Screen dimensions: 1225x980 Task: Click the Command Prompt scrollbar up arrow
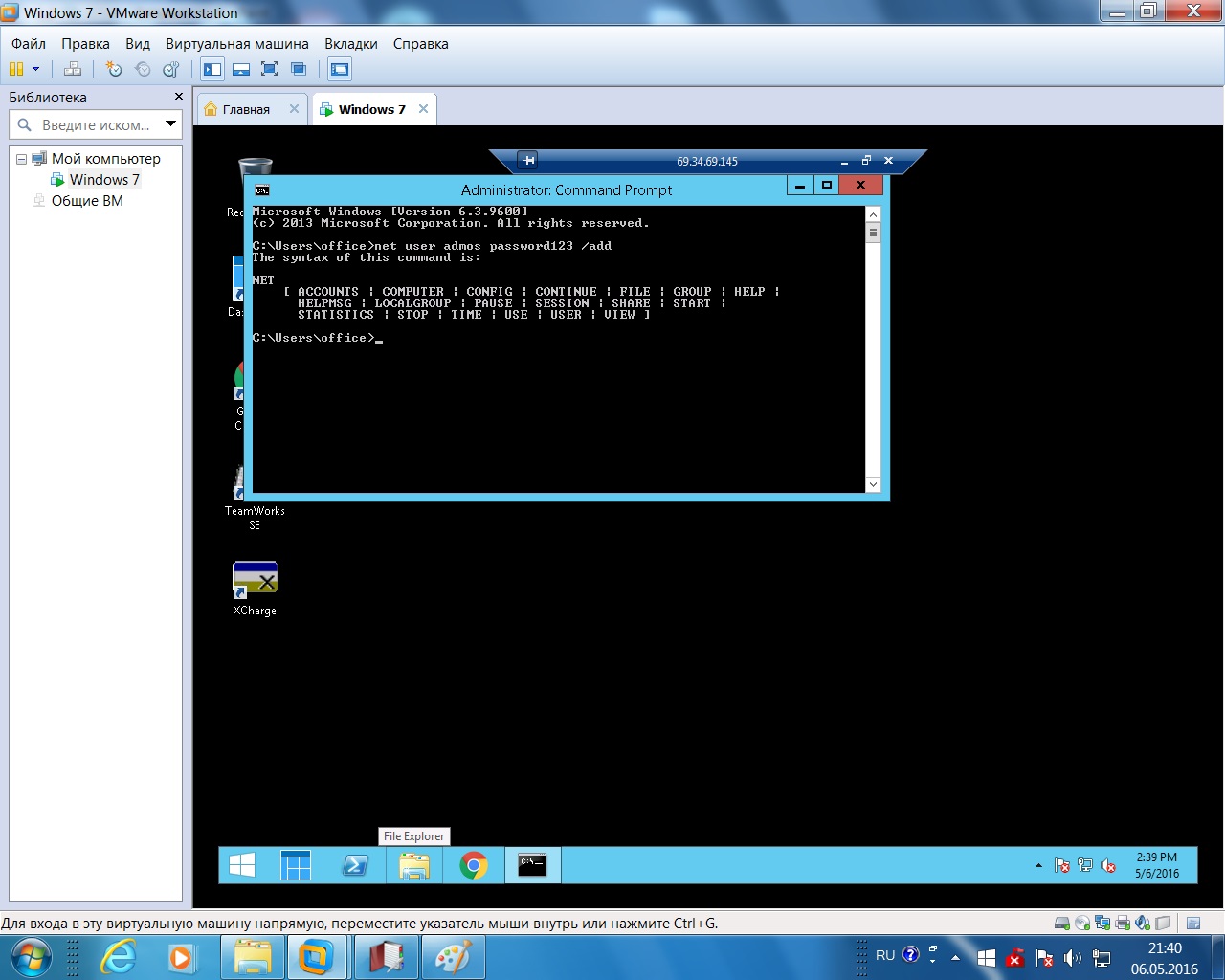(873, 214)
